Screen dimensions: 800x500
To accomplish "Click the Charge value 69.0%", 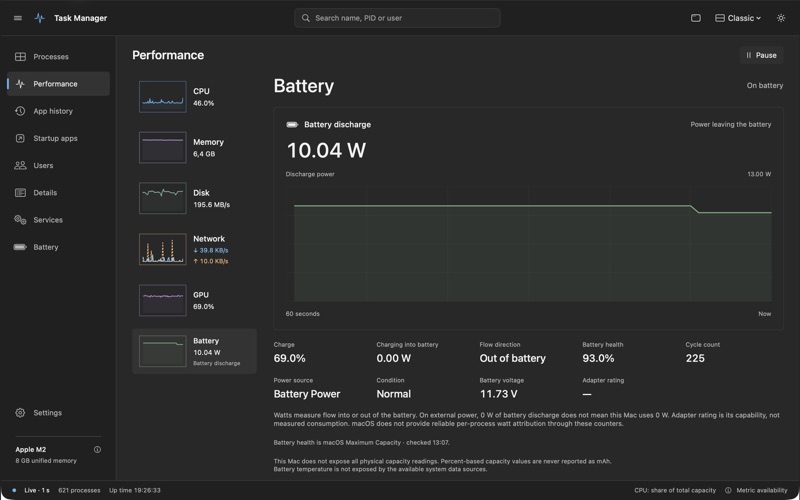I will [x=289, y=358].
